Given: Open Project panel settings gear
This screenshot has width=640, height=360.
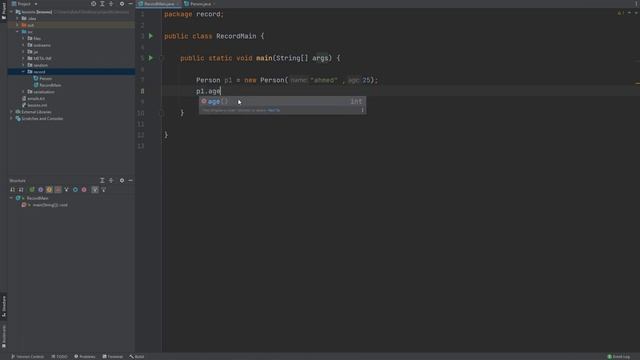Looking at the screenshot, I should click(x=122, y=4).
